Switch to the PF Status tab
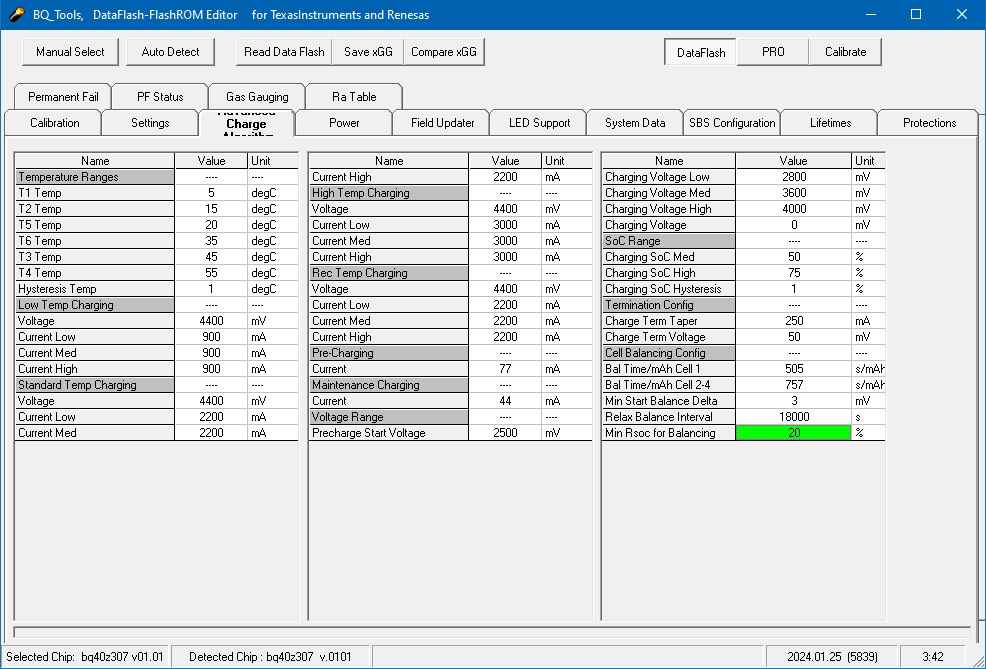Image resolution: width=986 pixels, height=669 pixels. pos(160,97)
